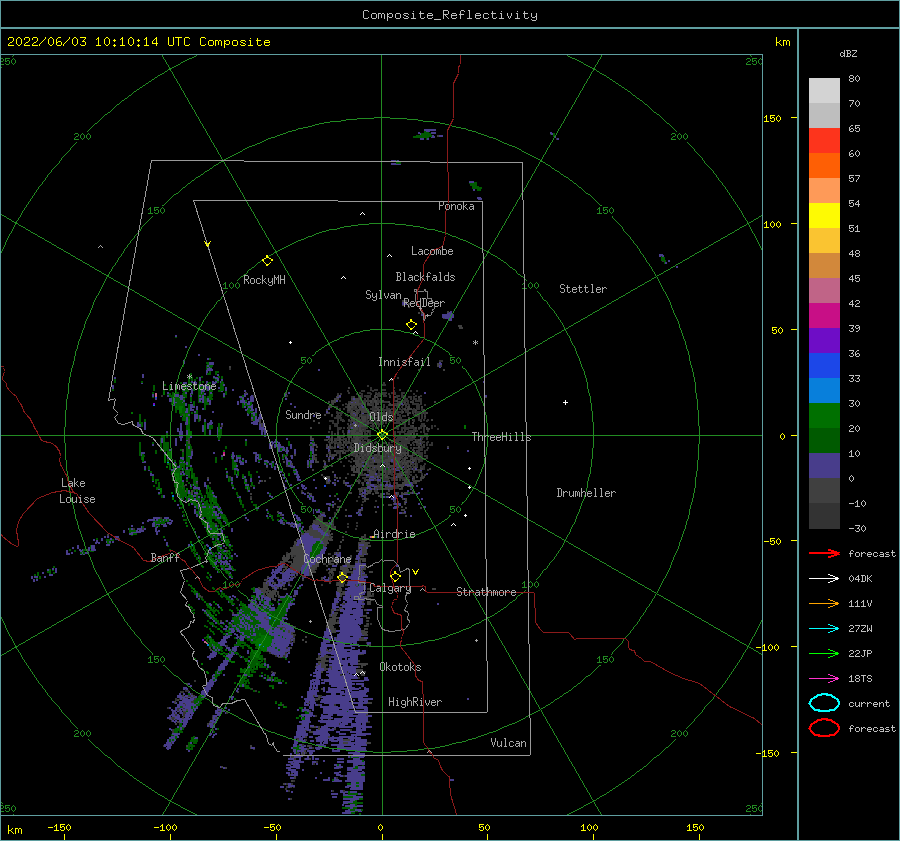Click the Vulcan label
Screen dimensions: 900x841
(x=508, y=743)
